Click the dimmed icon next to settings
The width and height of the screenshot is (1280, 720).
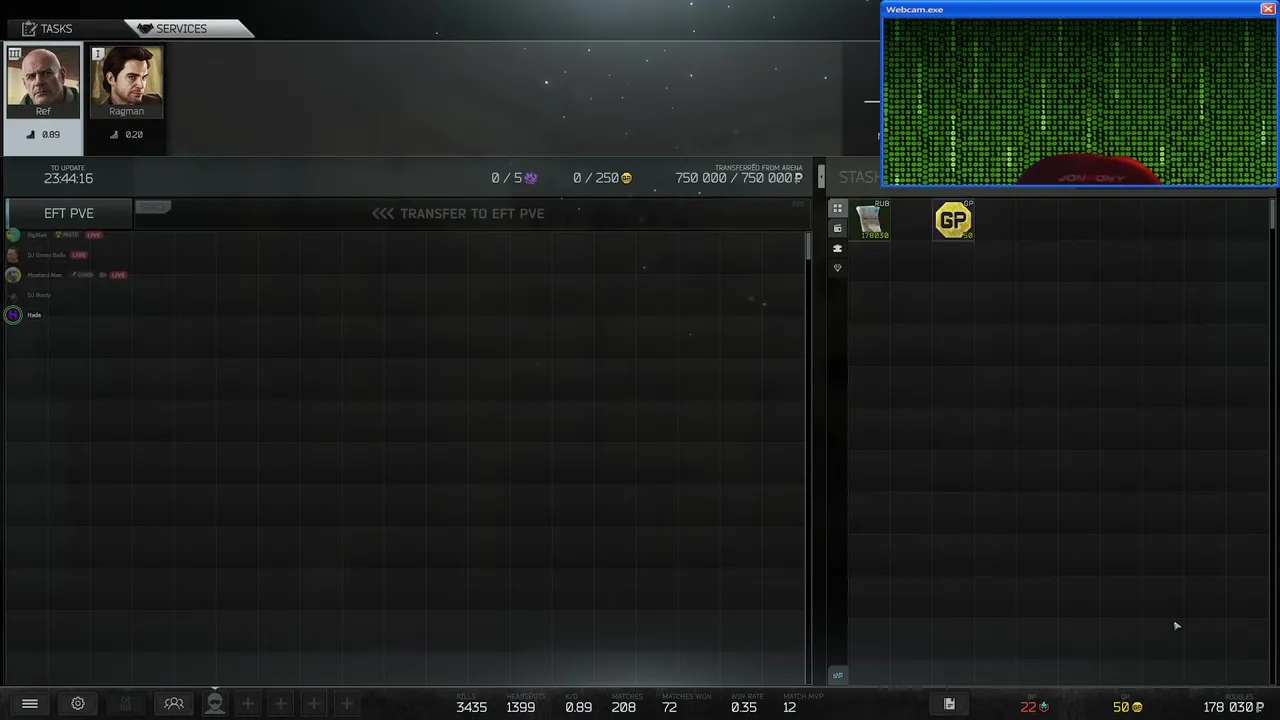pyautogui.click(x=126, y=704)
